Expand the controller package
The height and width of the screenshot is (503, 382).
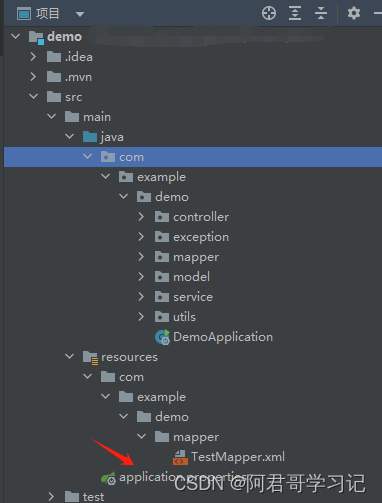[141, 217]
